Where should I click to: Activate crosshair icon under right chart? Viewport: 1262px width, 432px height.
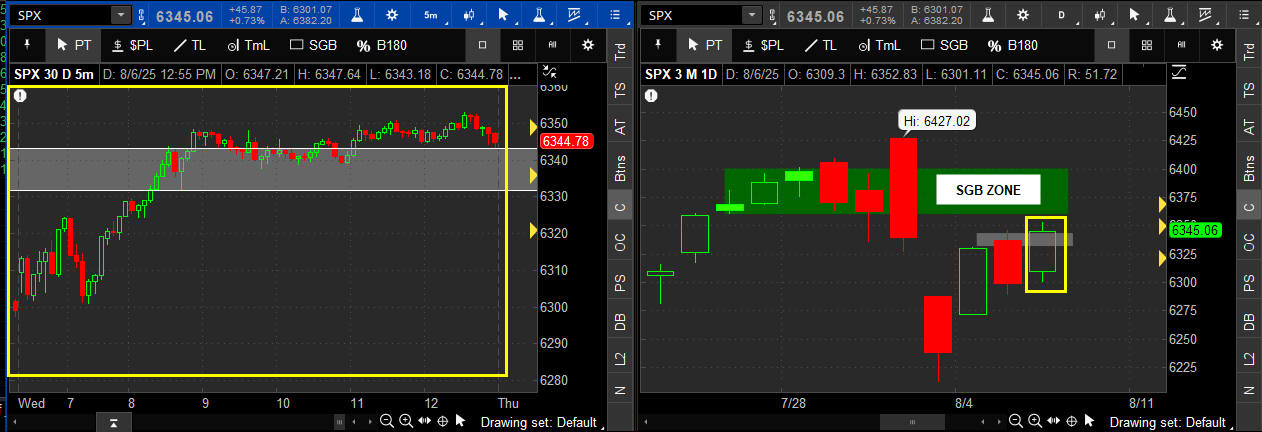(x=1072, y=422)
